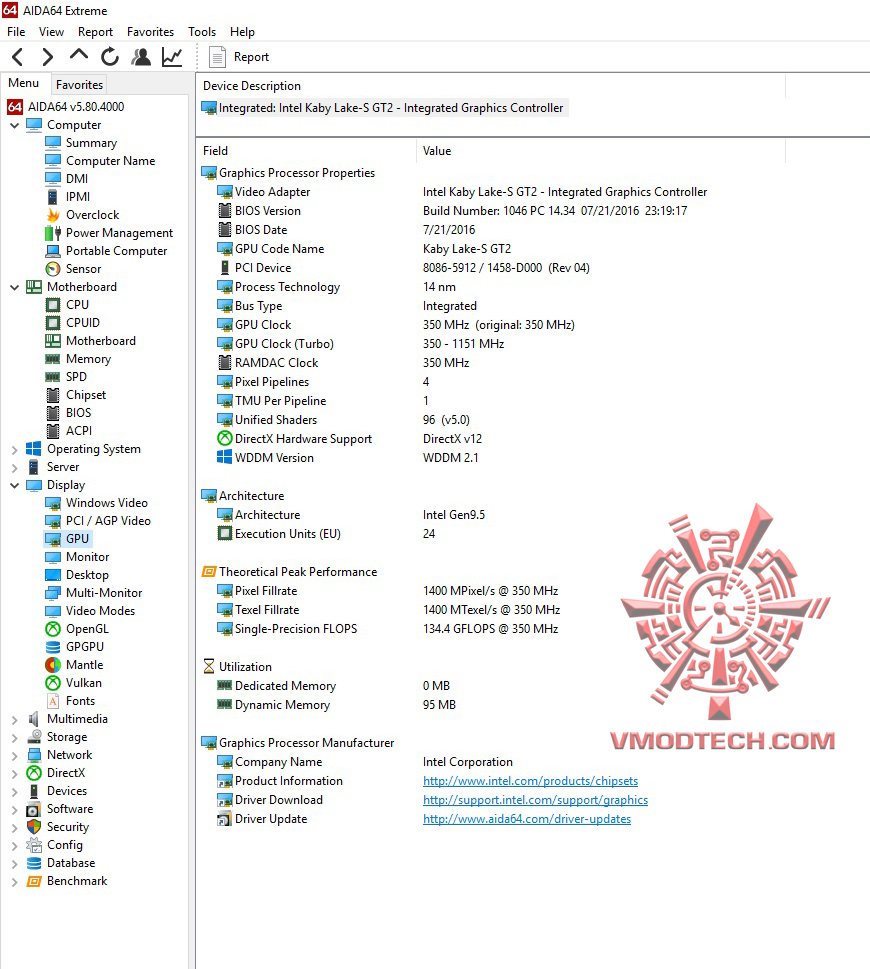Open the Tools menu

202,32
